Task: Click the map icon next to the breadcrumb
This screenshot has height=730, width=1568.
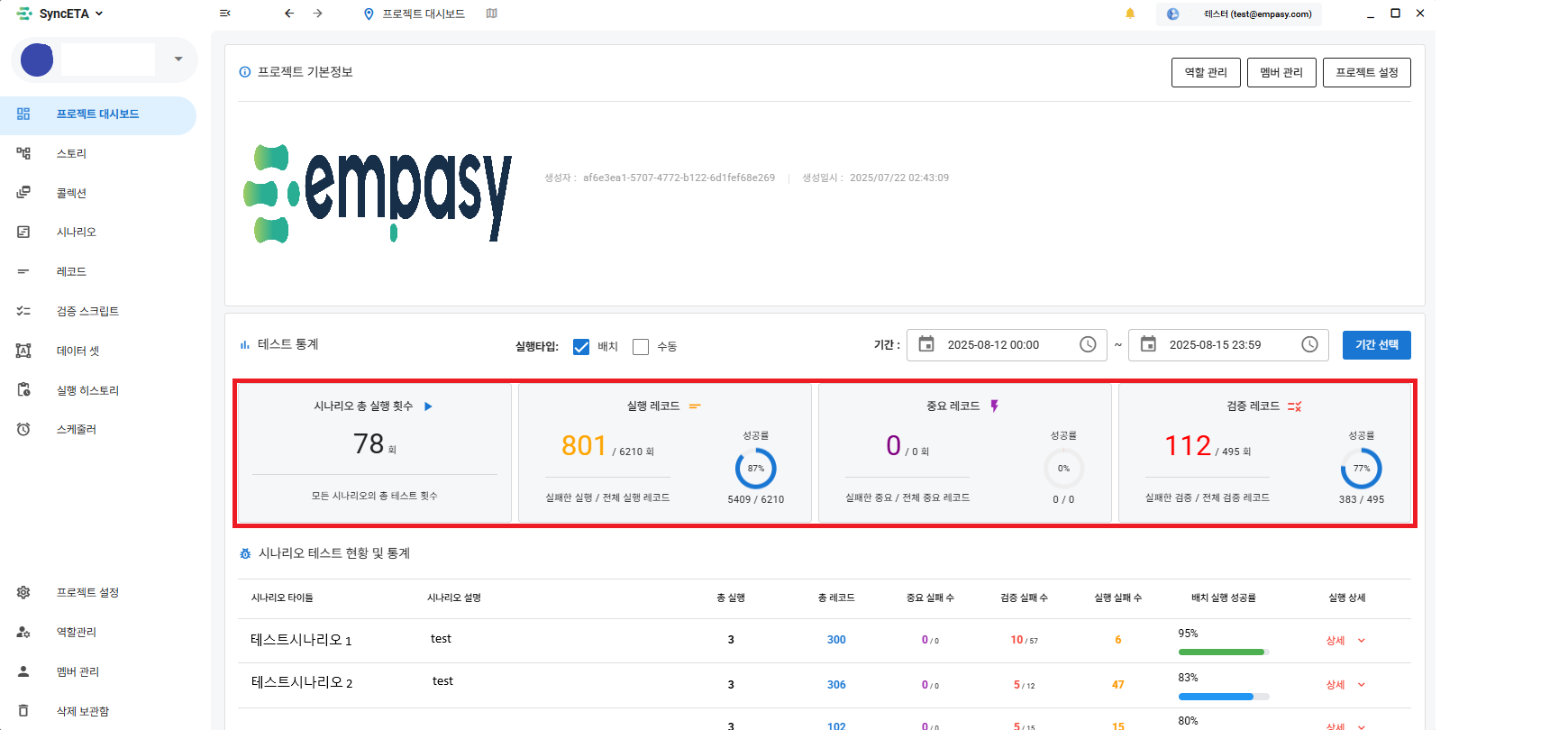Action: point(492,14)
